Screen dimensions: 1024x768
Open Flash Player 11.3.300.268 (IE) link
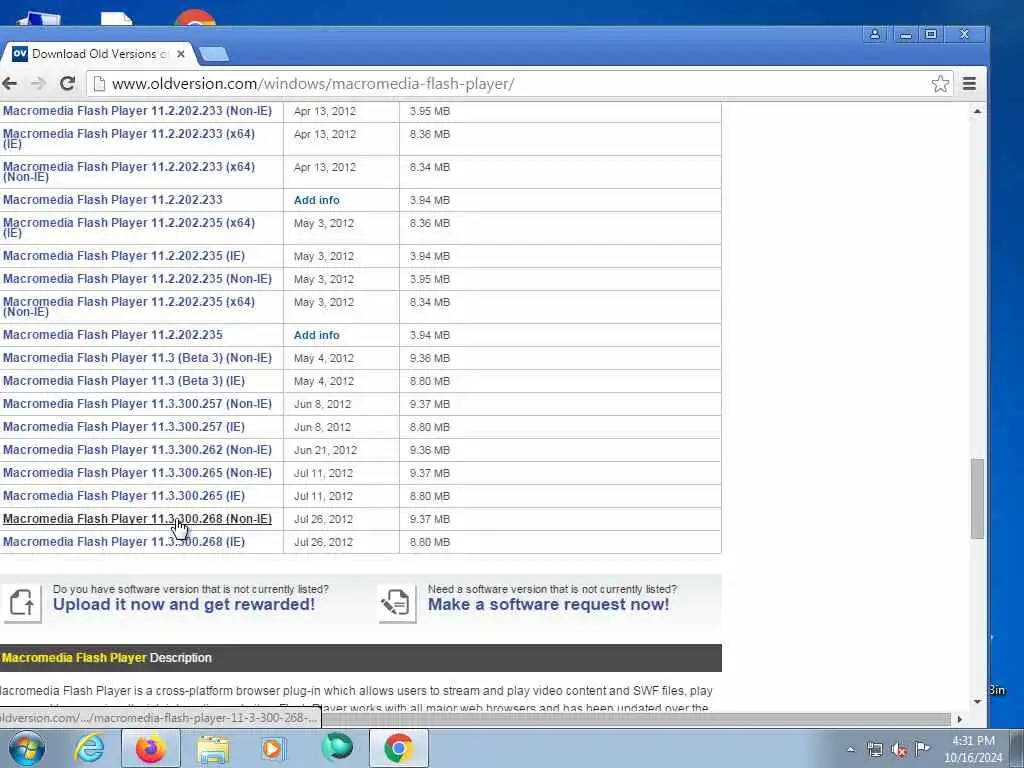(124, 541)
